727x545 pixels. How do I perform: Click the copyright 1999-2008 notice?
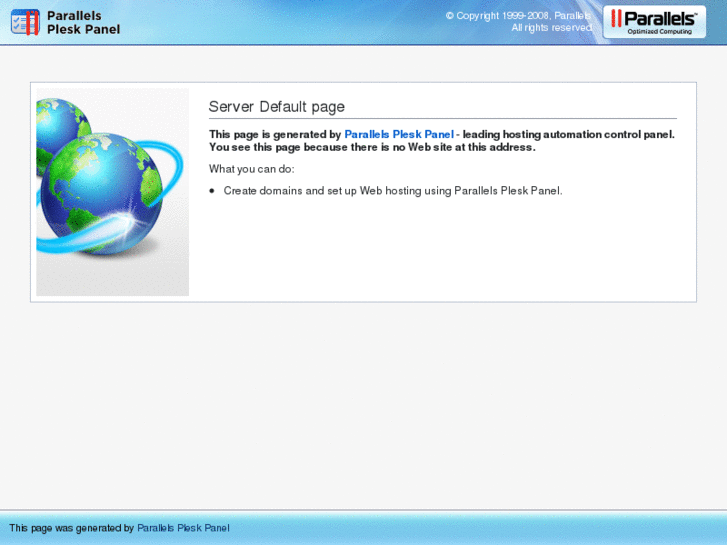coord(518,16)
